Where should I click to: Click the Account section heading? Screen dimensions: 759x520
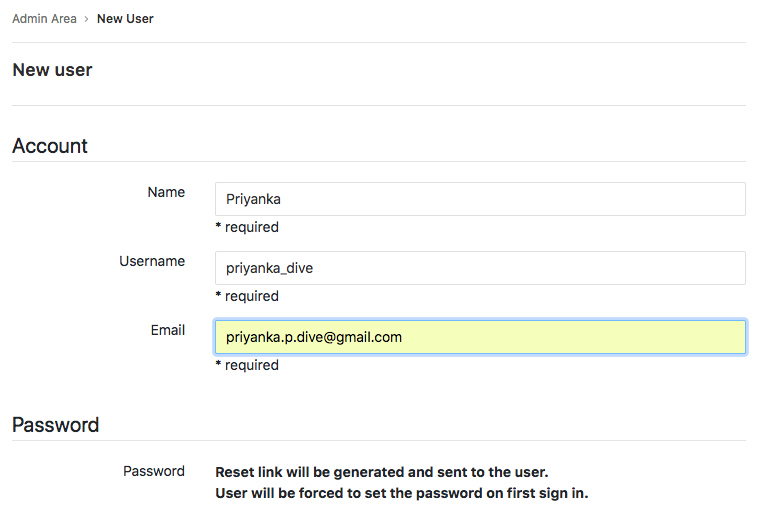click(50, 146)
